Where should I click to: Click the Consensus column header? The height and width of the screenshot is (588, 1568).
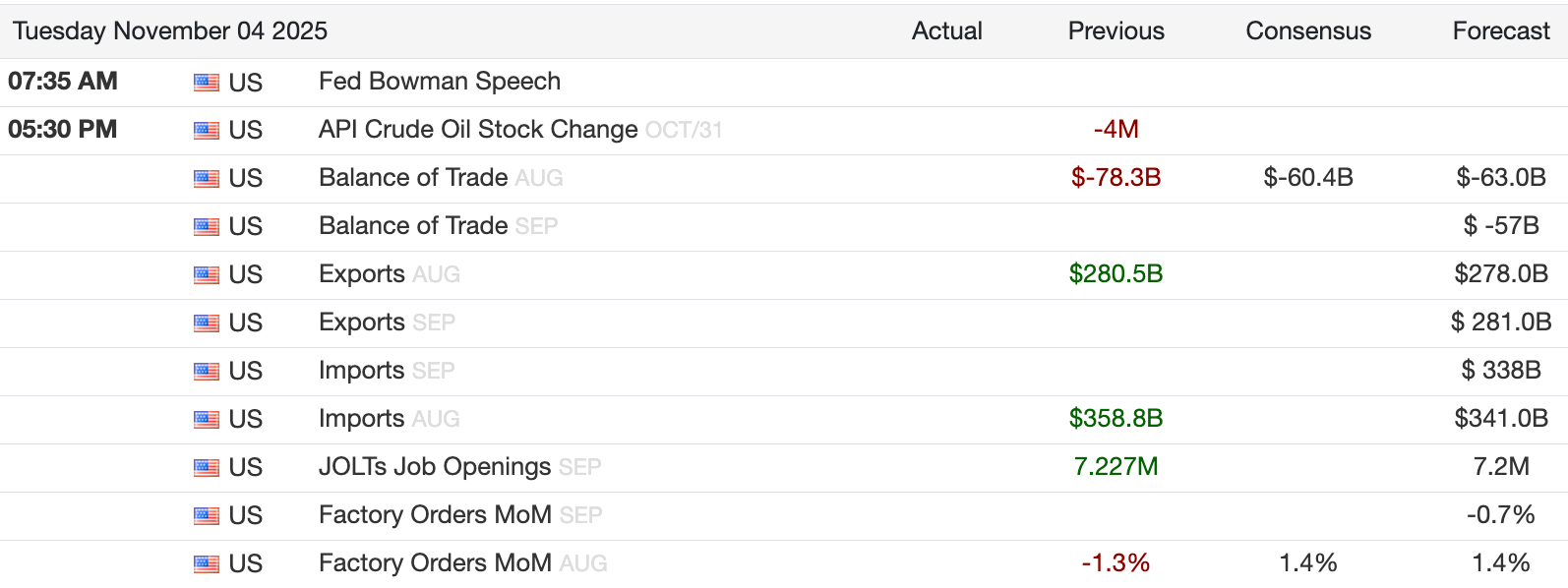(x=1307, y=31)
